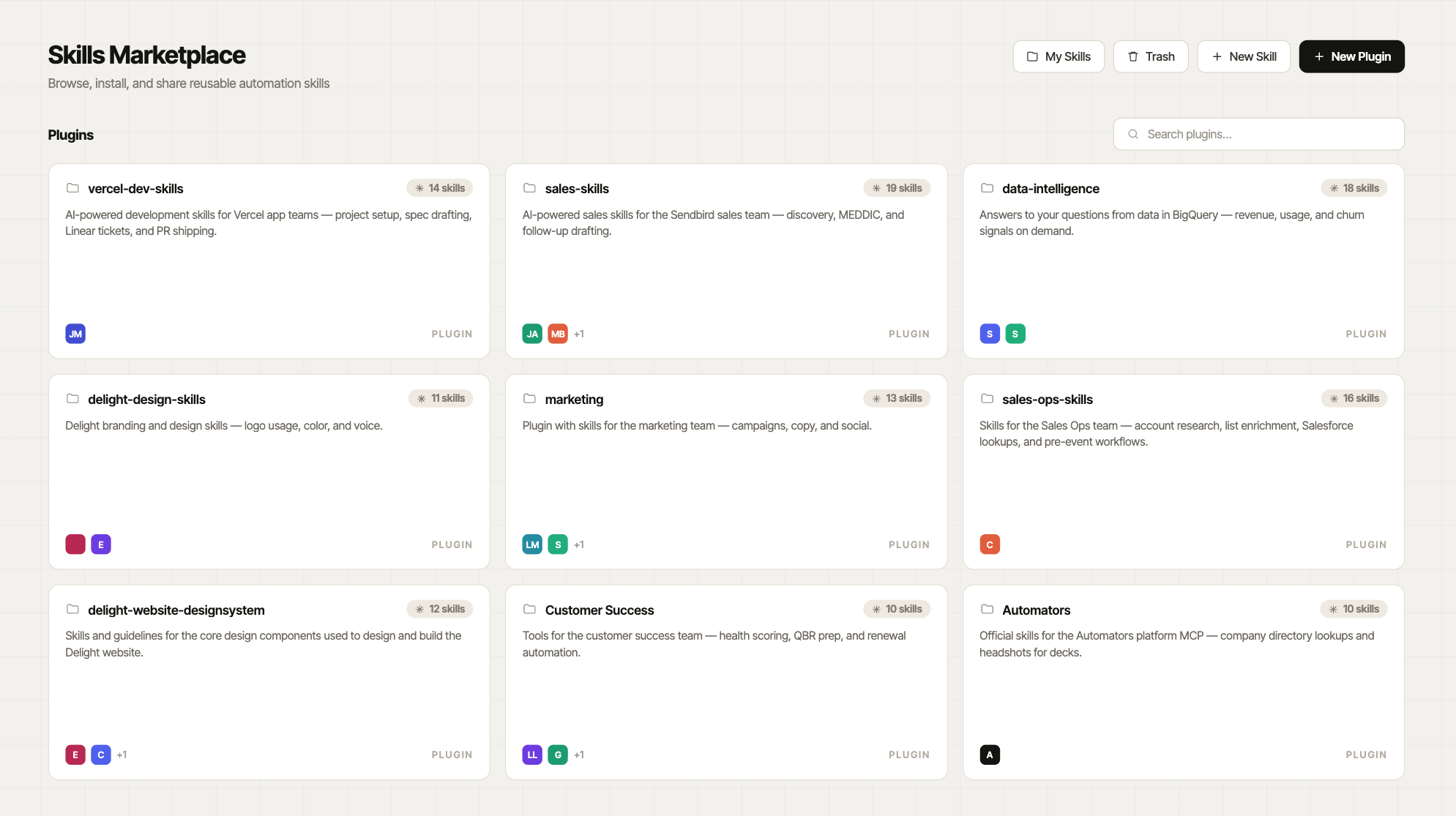Click folder icon on data-intelligence card
Screen dimensions: 1456x816
(x=987, y=188)
